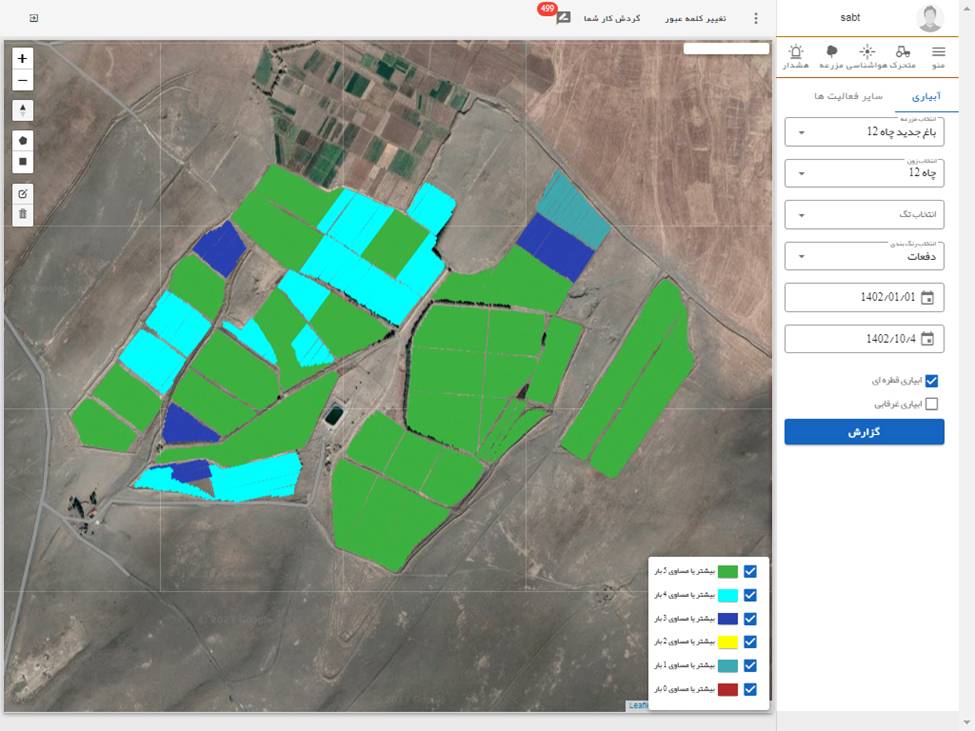Click the yellow legend color swatch

click(x=727, y=642)
